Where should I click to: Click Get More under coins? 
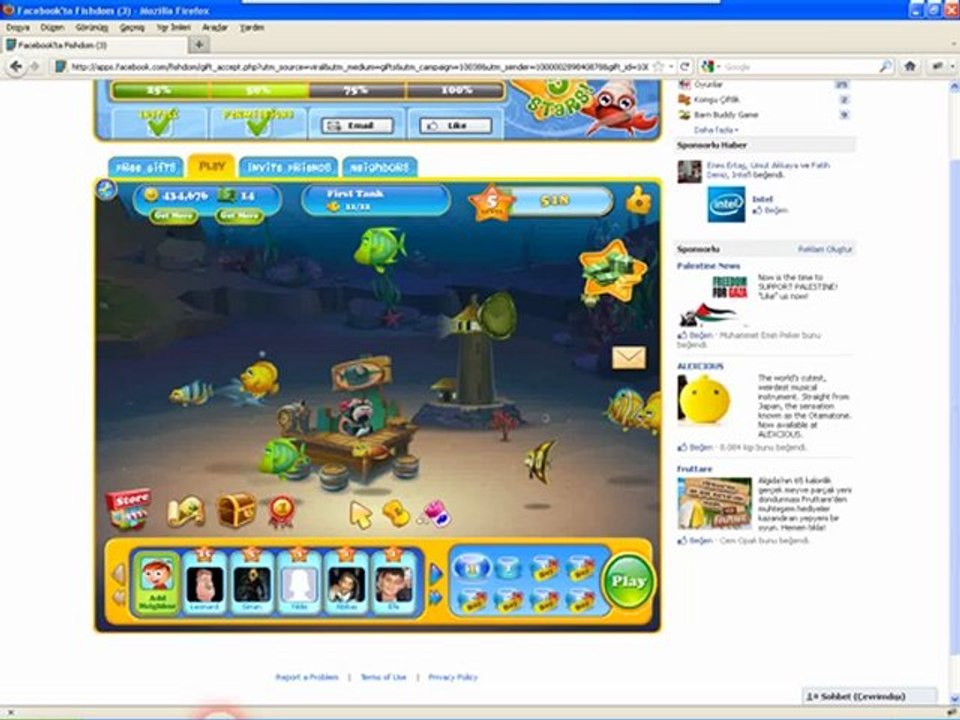(x=173, y=216)
